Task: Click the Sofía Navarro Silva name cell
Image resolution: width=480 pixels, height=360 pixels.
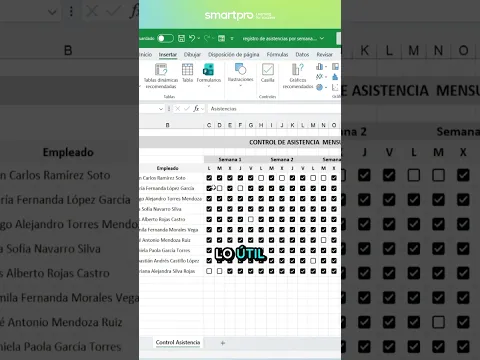Action: coord(171,209)
